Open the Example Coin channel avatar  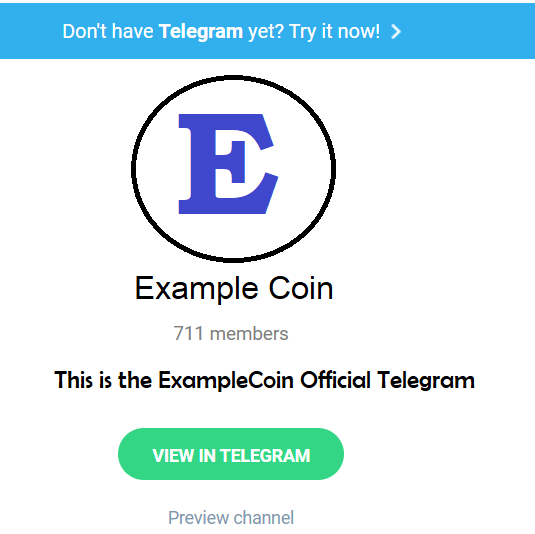coord(233,169)
